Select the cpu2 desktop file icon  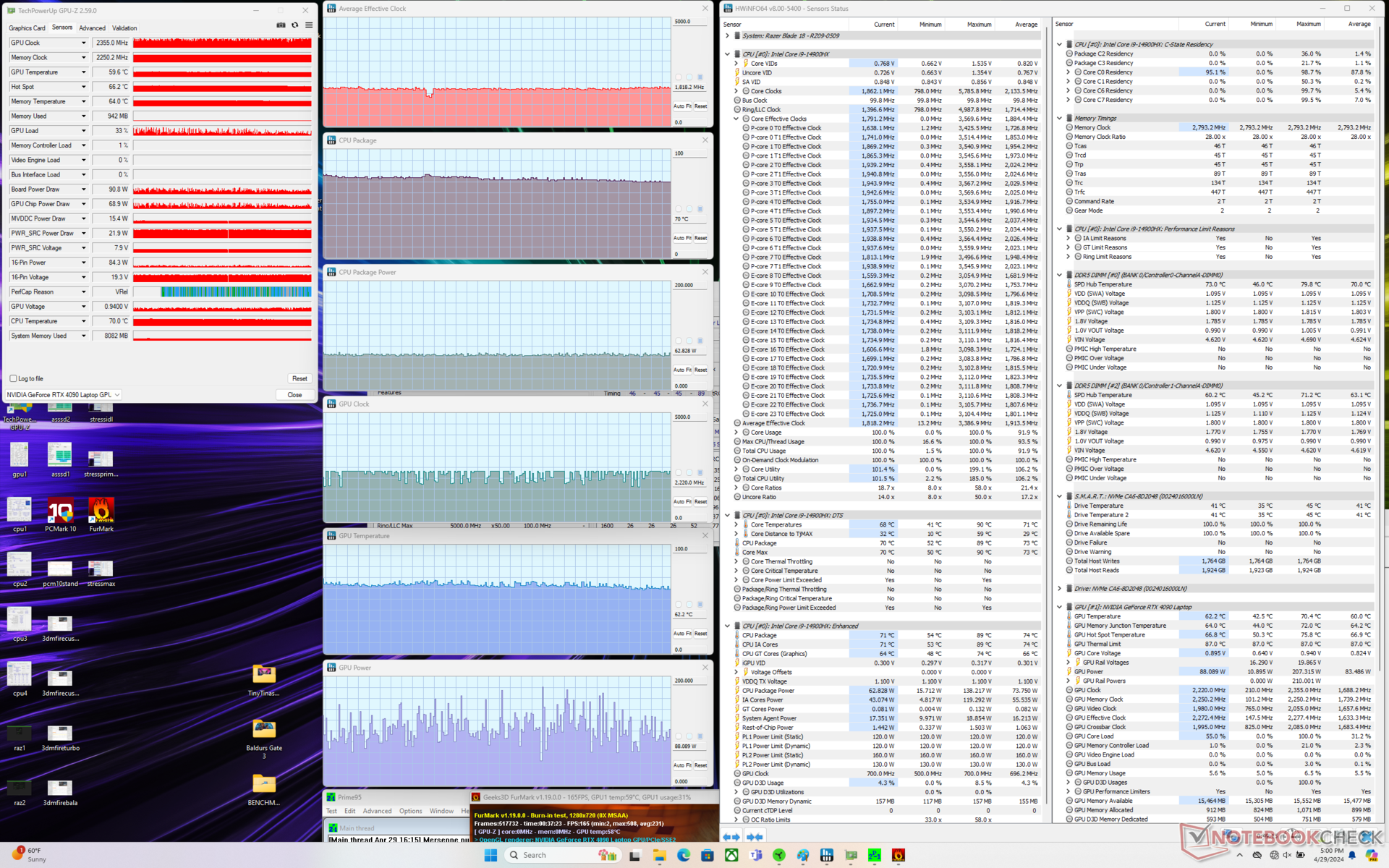(20, 569)
